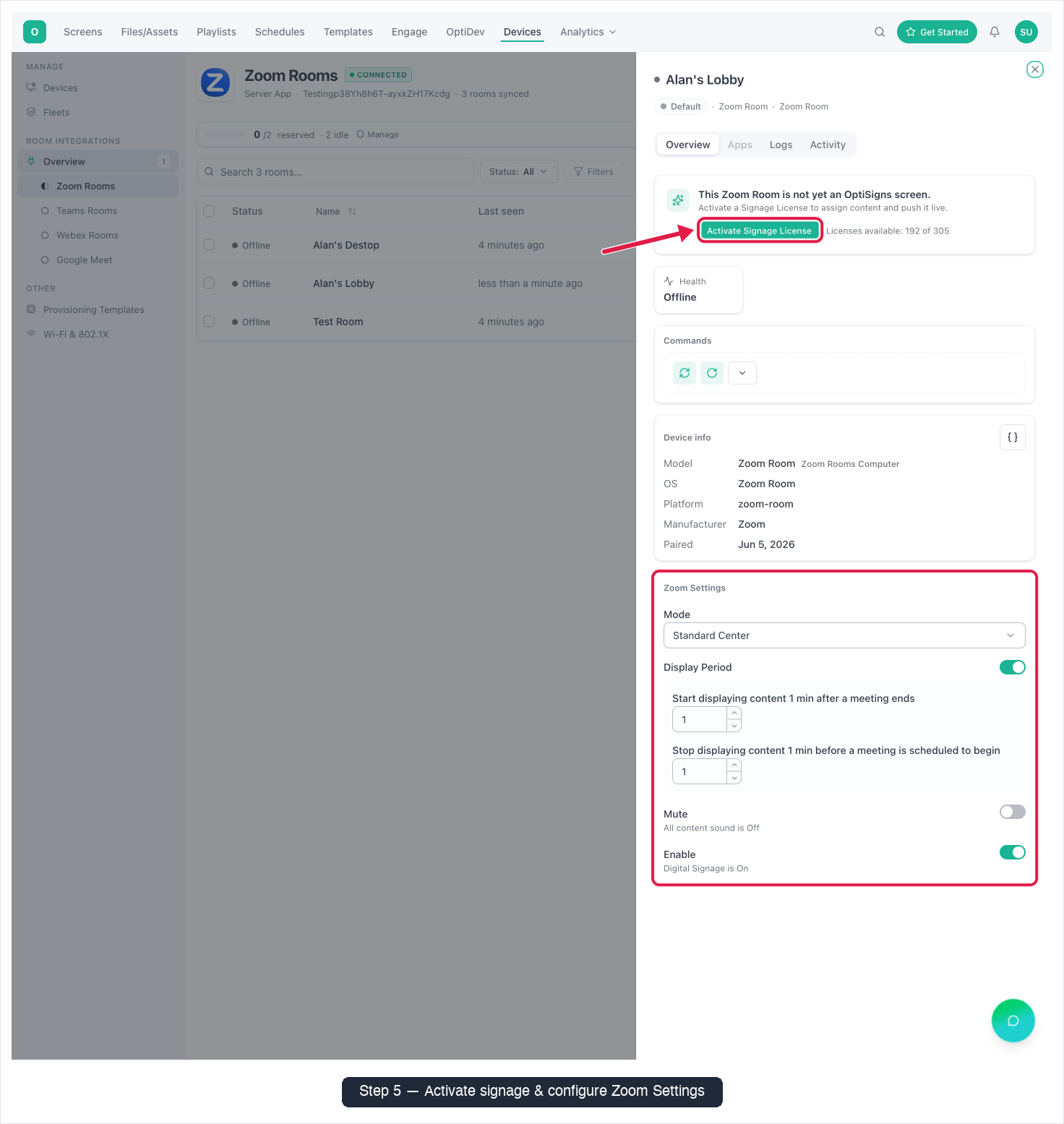Open the Files/Assets menu
This screenshot has height=1124, width=1064.
pos(150,32)
